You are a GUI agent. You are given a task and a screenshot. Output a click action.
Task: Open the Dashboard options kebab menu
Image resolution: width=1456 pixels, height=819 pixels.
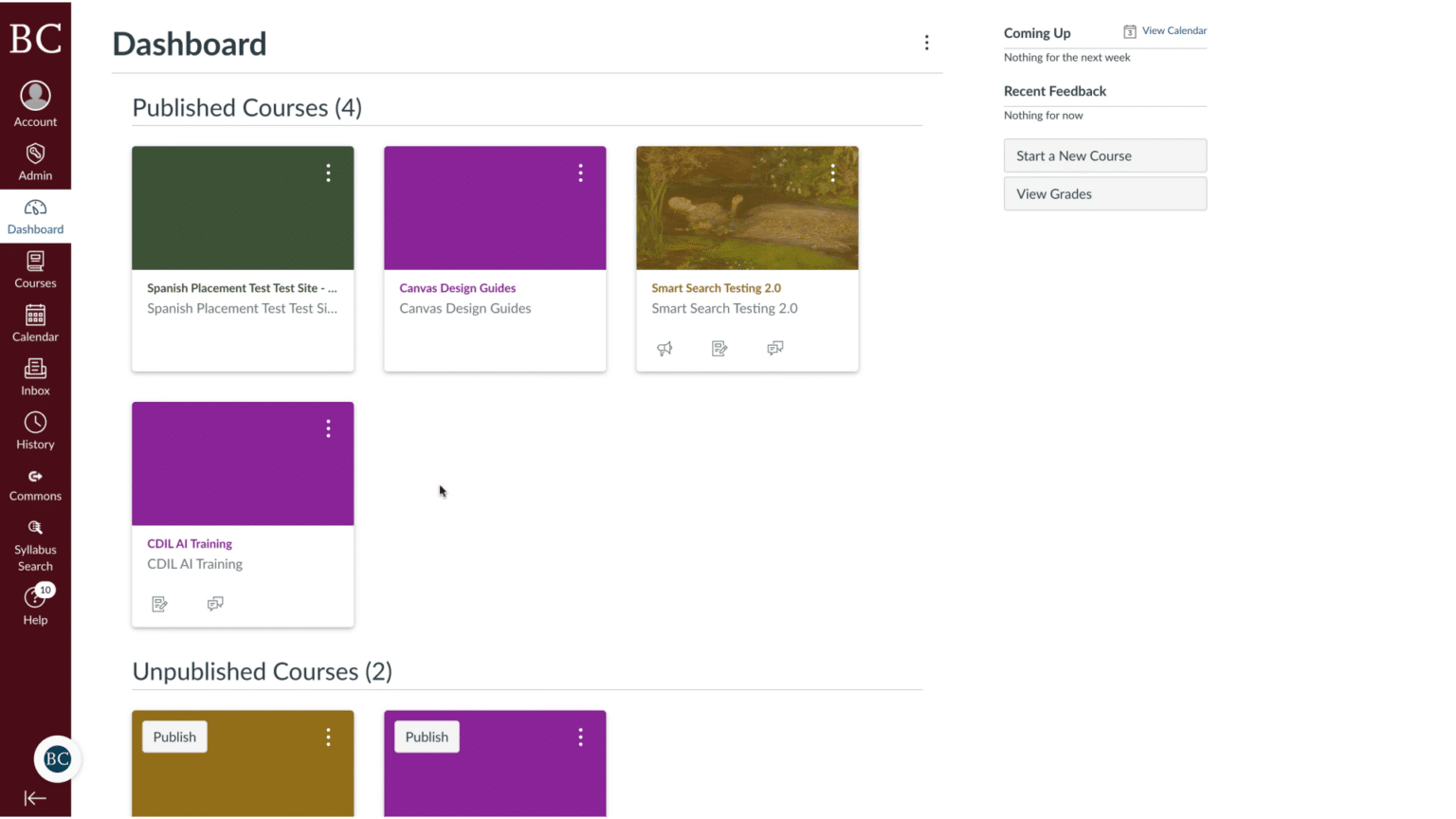click(926, 43)
